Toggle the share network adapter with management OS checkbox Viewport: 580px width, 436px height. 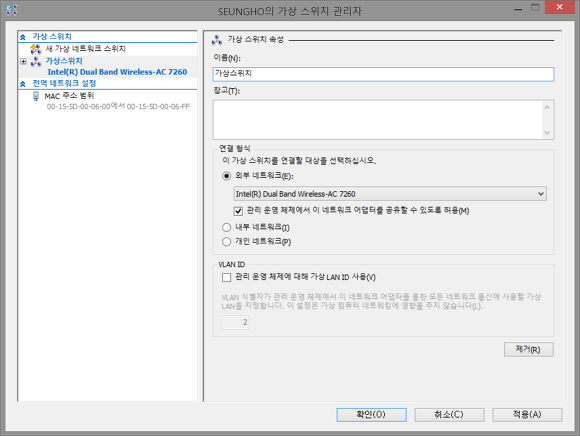(238, 211)
